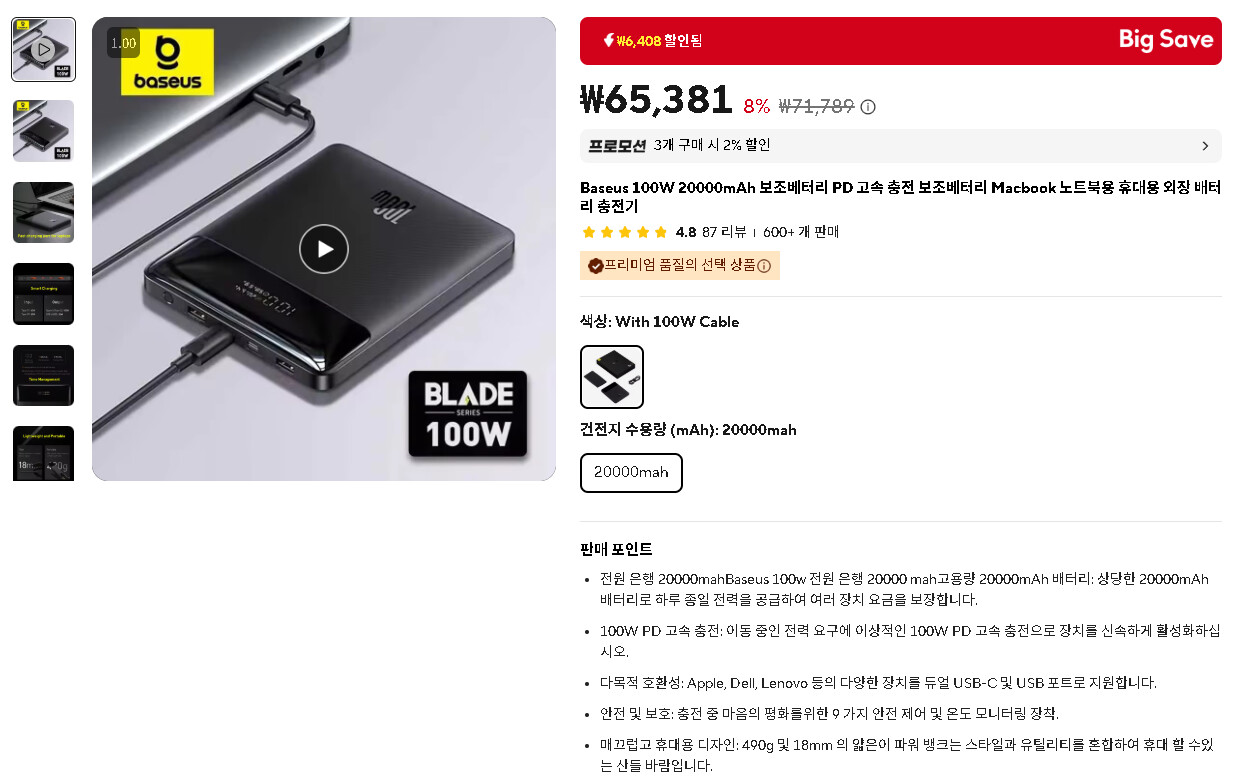
Task: View the fourth thumbnail about Smart Charging
Action: 43,294
